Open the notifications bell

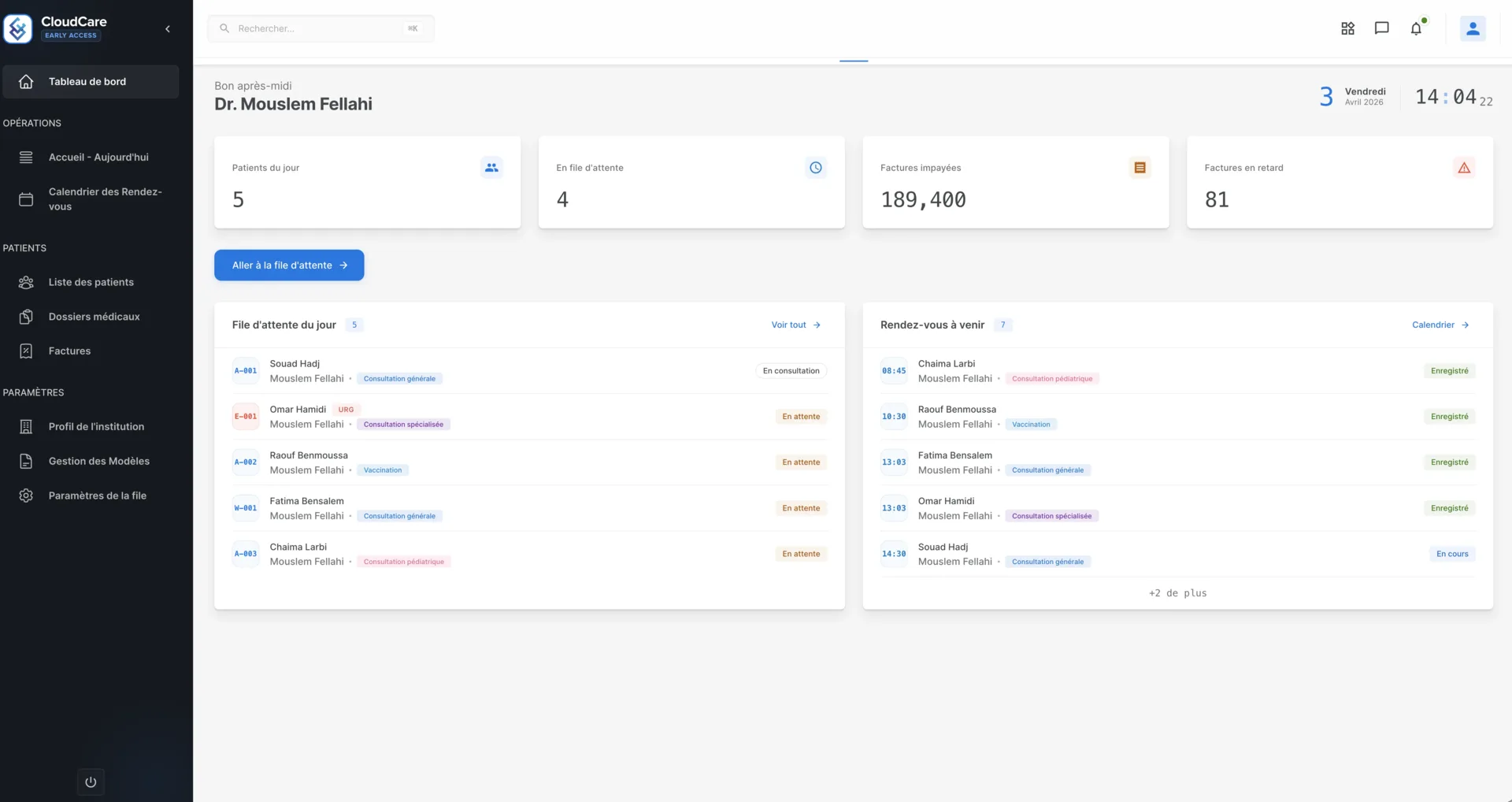click(1417, 28)
